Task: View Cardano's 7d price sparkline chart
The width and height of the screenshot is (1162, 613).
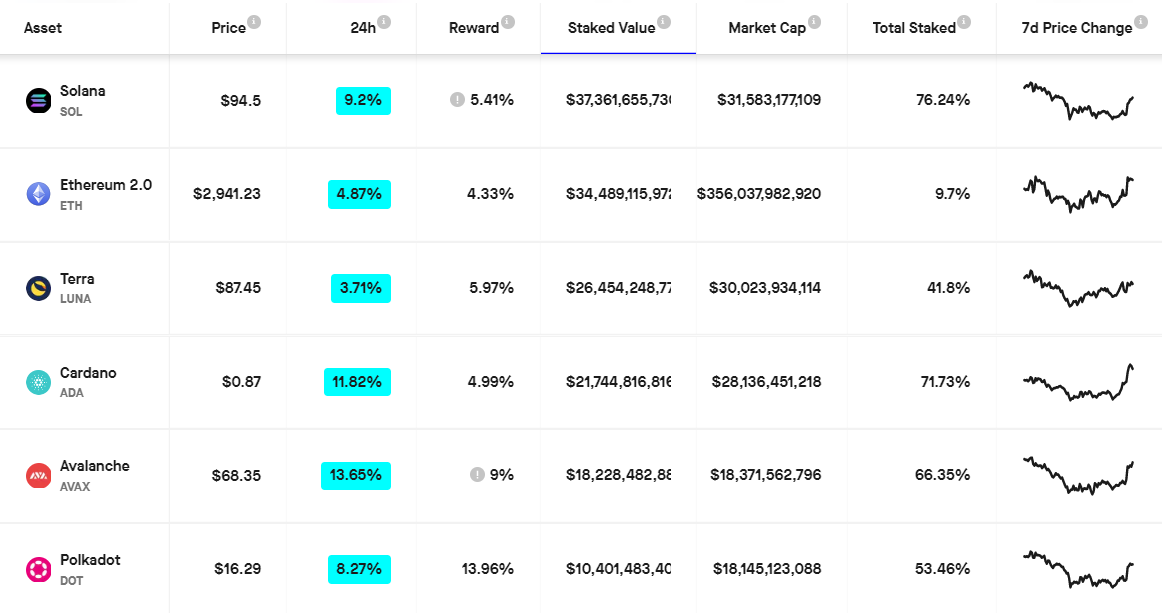Action: pos(1078,382)
